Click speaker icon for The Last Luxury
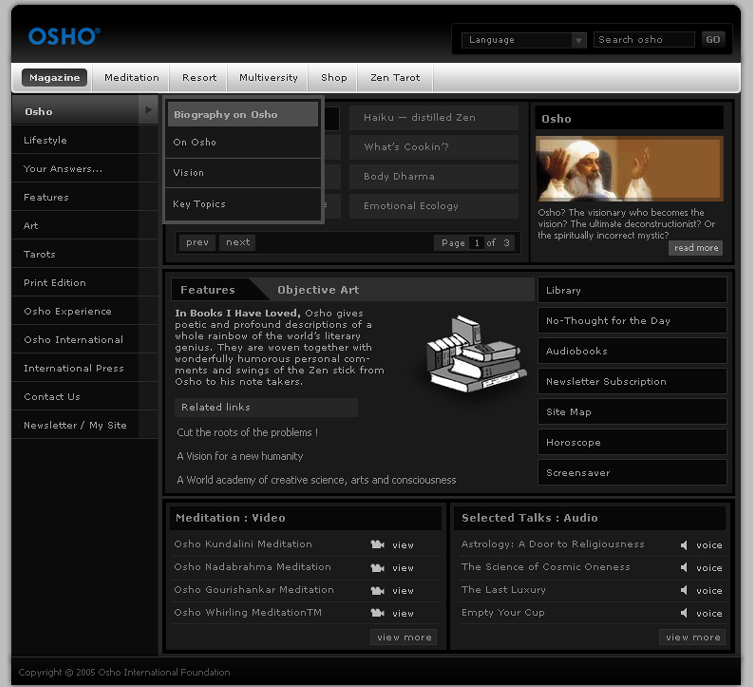The image size is (753, 687). (x=684, y=590)
